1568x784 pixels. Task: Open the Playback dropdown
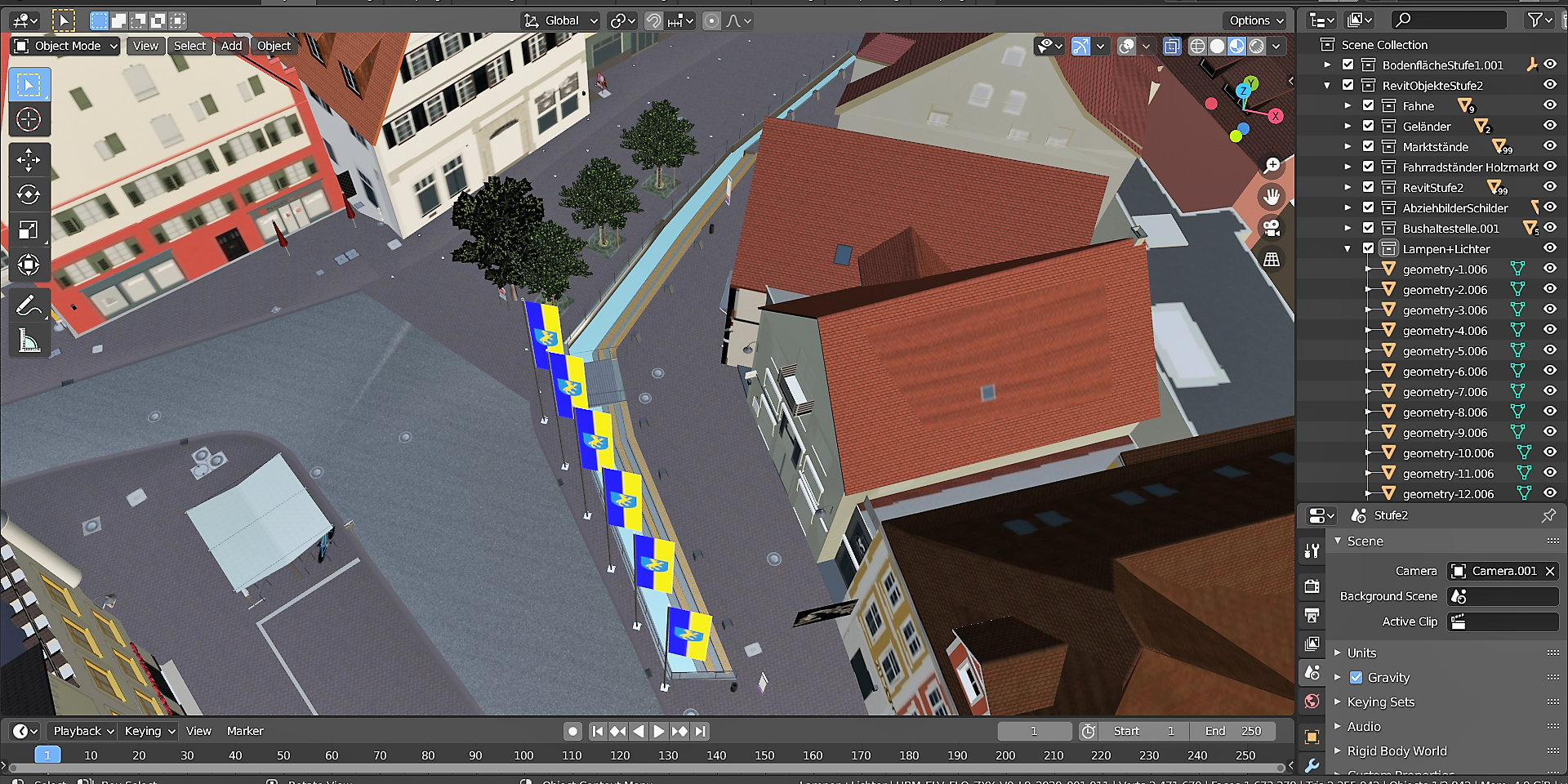(82, 731)
